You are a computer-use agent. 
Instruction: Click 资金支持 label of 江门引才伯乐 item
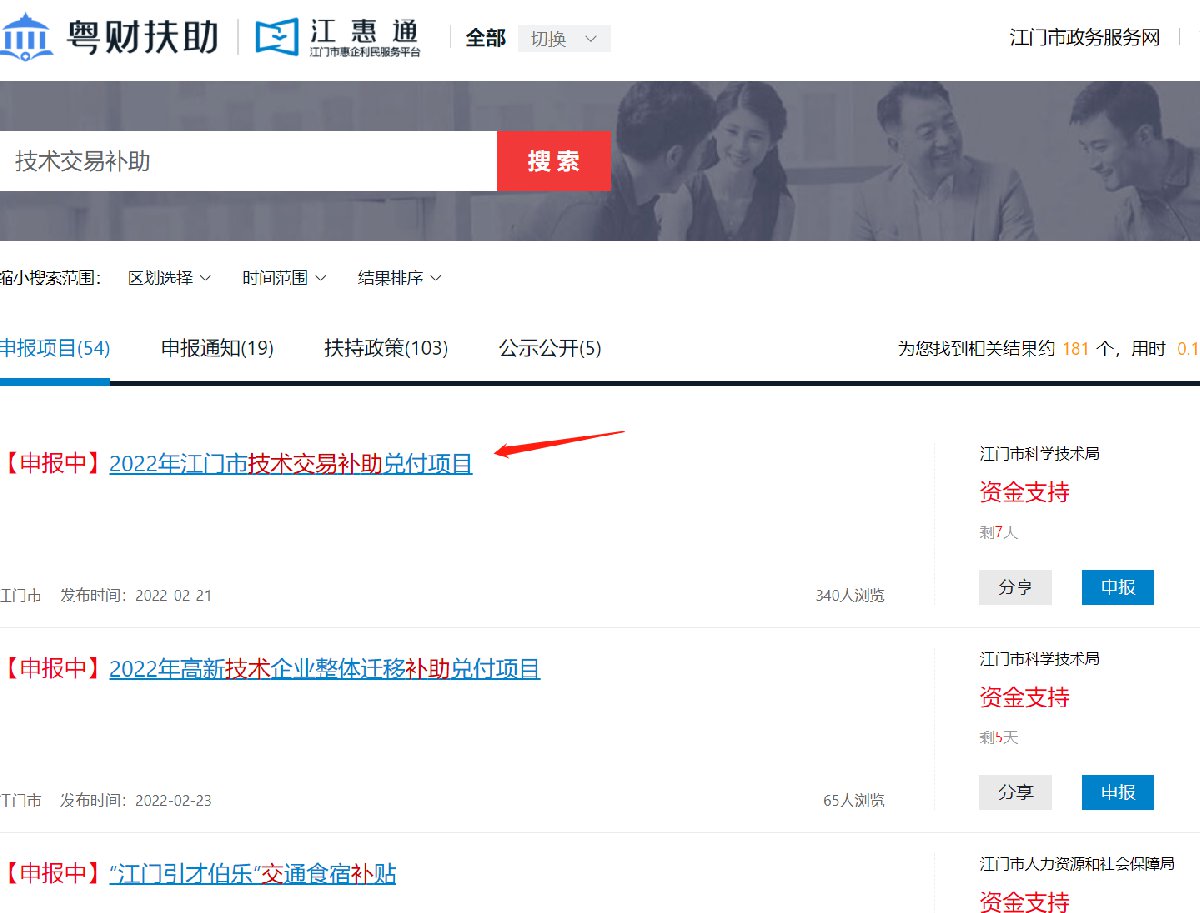[1024, 901]
